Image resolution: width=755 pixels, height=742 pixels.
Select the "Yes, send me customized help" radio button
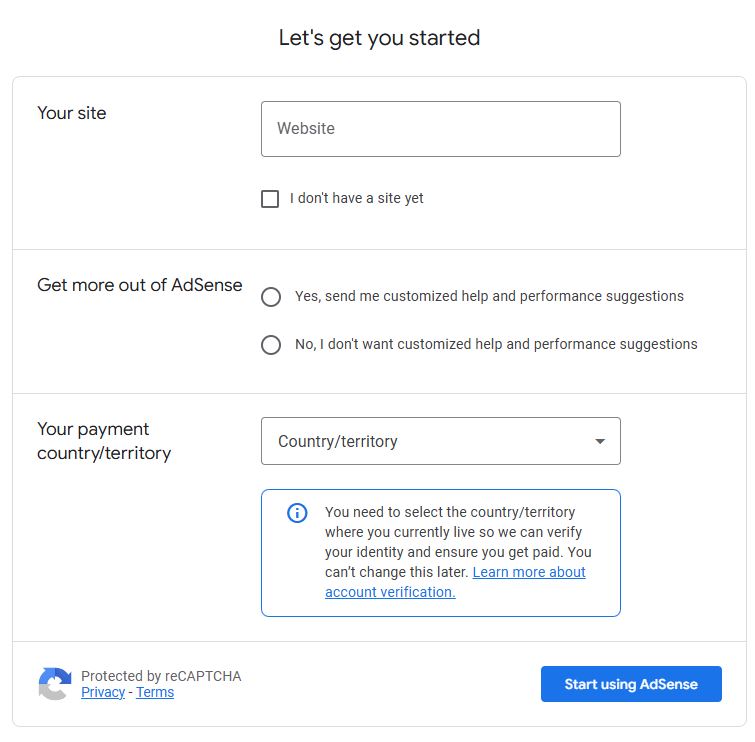[x=271, y=297]
